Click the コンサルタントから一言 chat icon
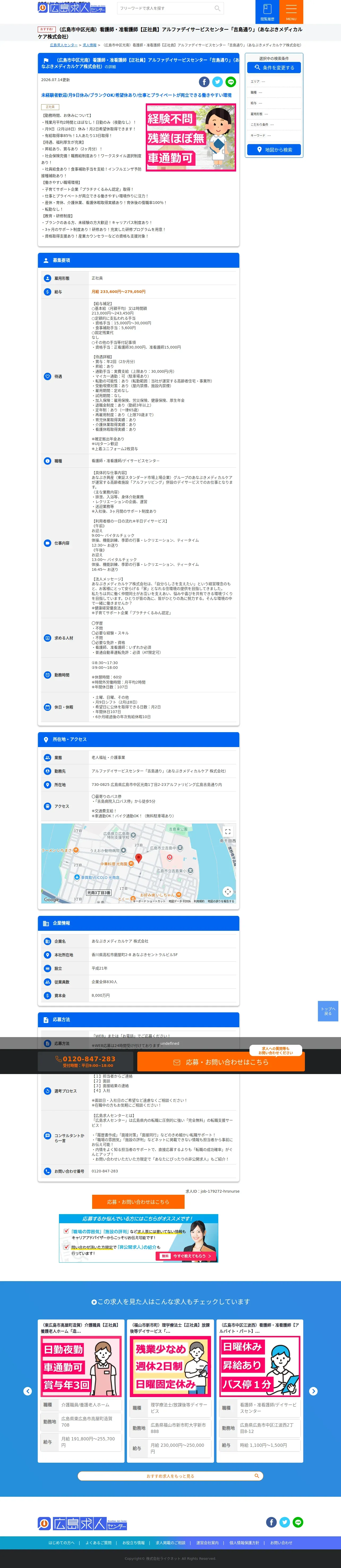 [48, 1135]
